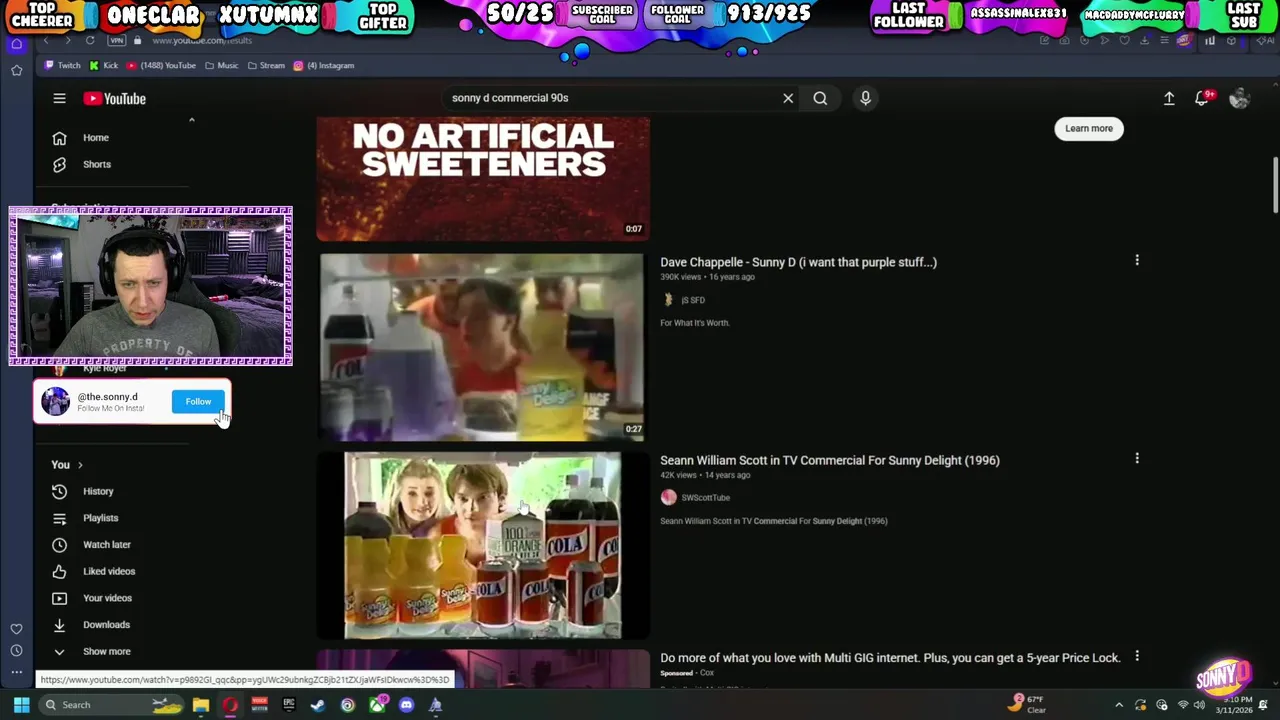Open the volume icon in the system tray

(1199, 705)
